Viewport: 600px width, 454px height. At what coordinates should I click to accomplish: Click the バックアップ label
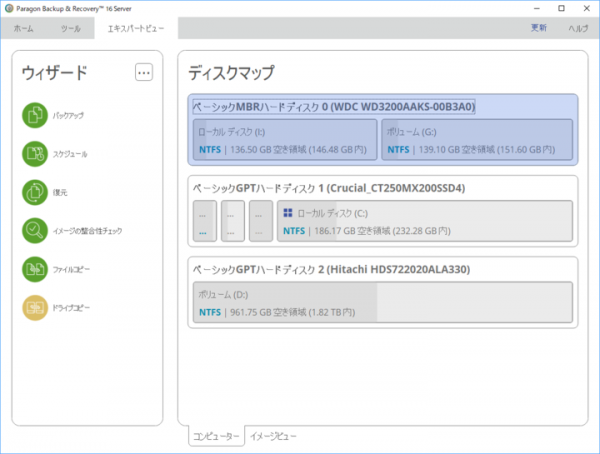point(68,115)
